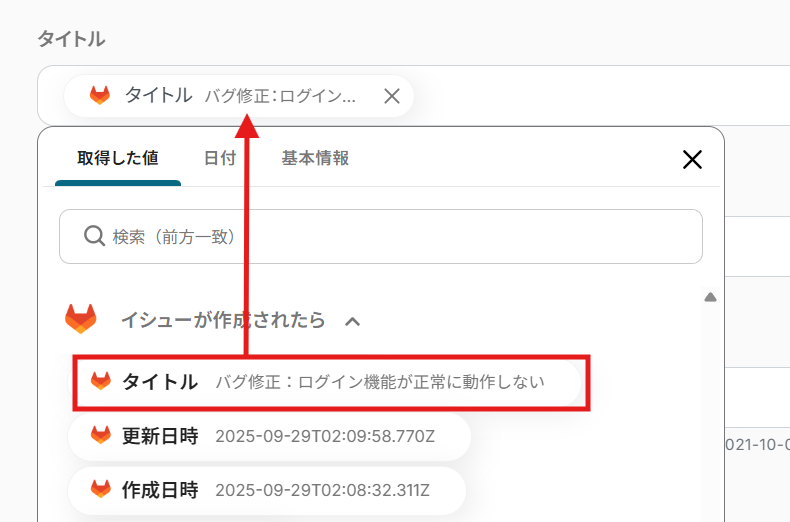Click the GitLab logo beside イシューが作成されたら
The width and height of the screenshot is (790, 522).
[81, 320]
